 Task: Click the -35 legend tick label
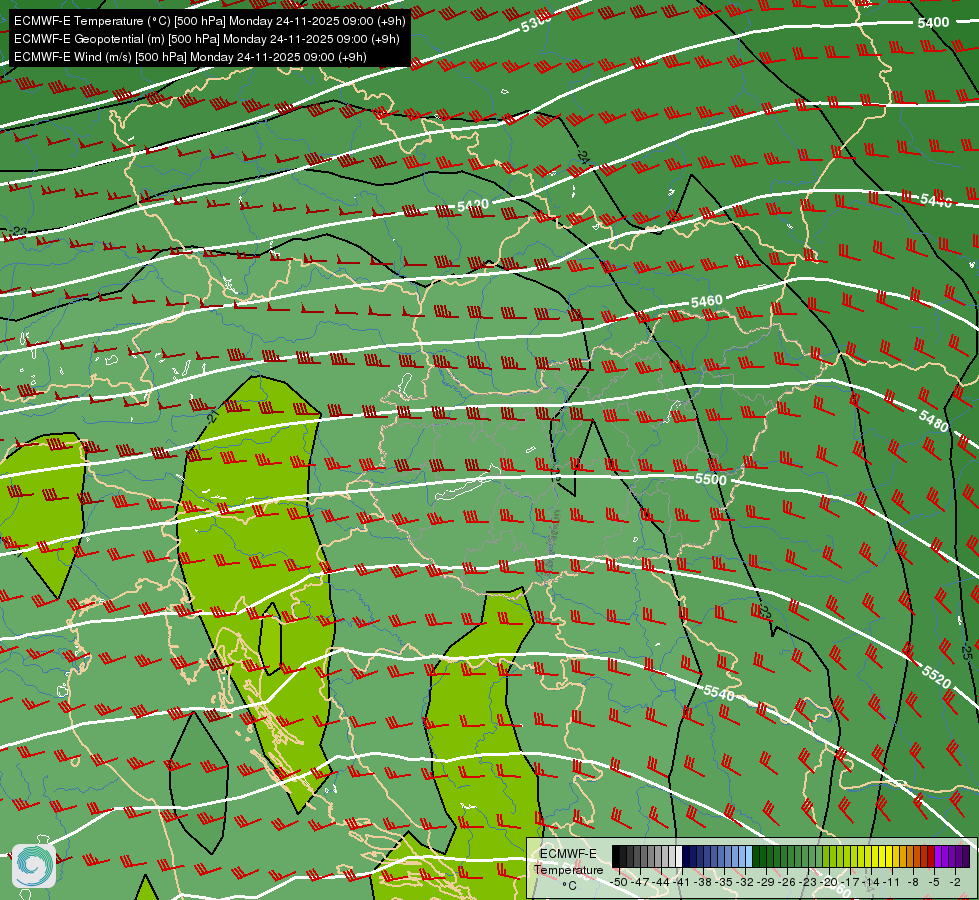(724, 882)
